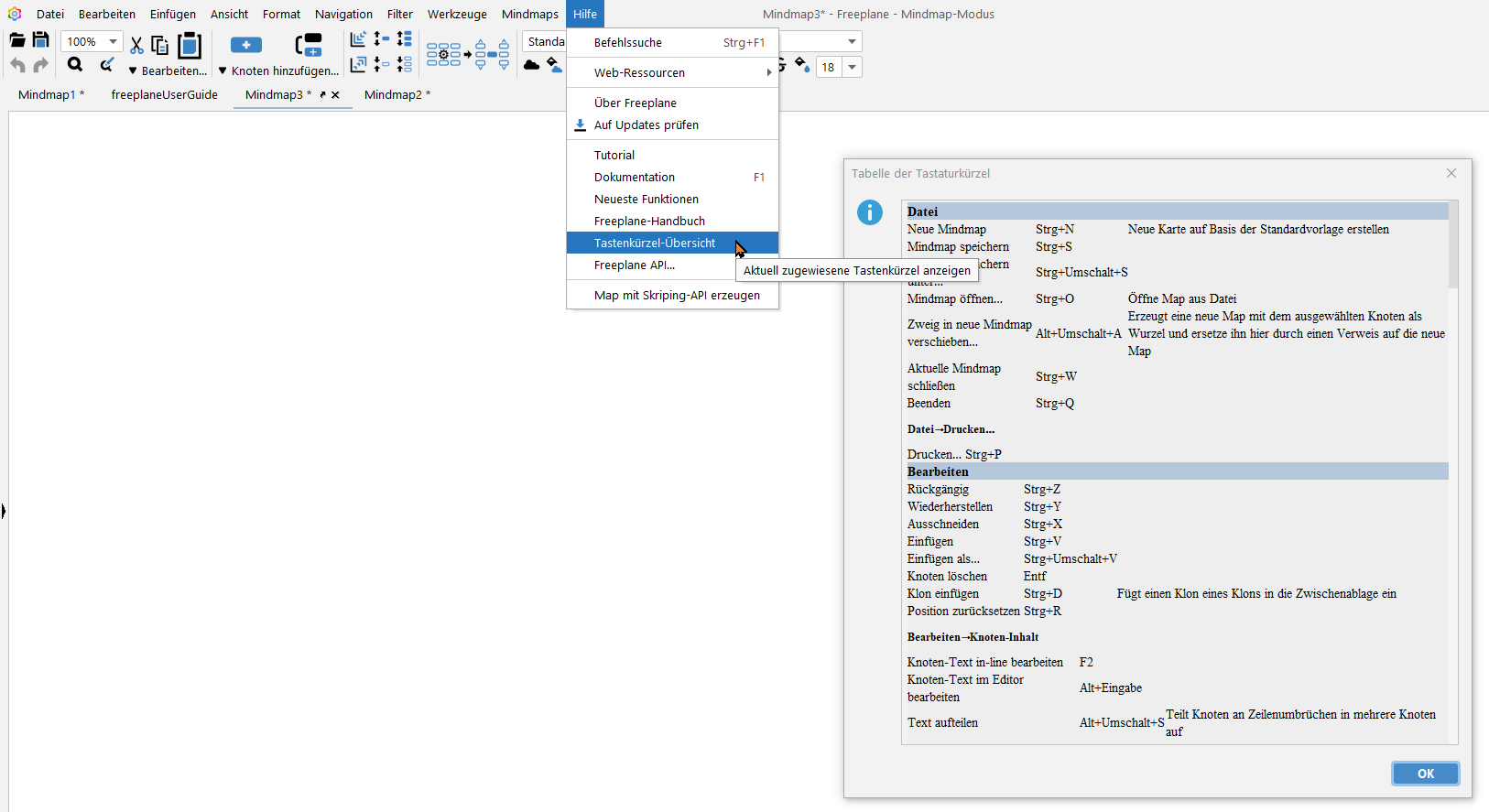Click the undo arrow icon
1489x812 pixels.
click(x=17, y=65)
